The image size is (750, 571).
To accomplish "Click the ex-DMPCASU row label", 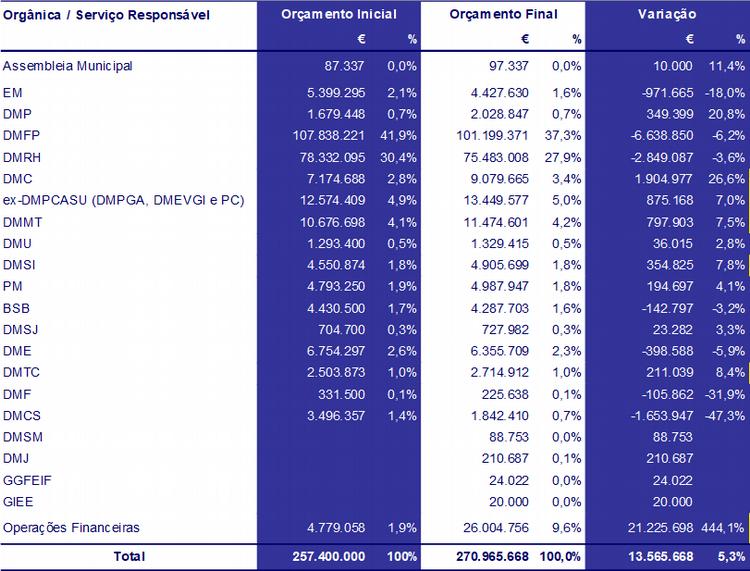I will pyautogui.click(x=124, y=201).
